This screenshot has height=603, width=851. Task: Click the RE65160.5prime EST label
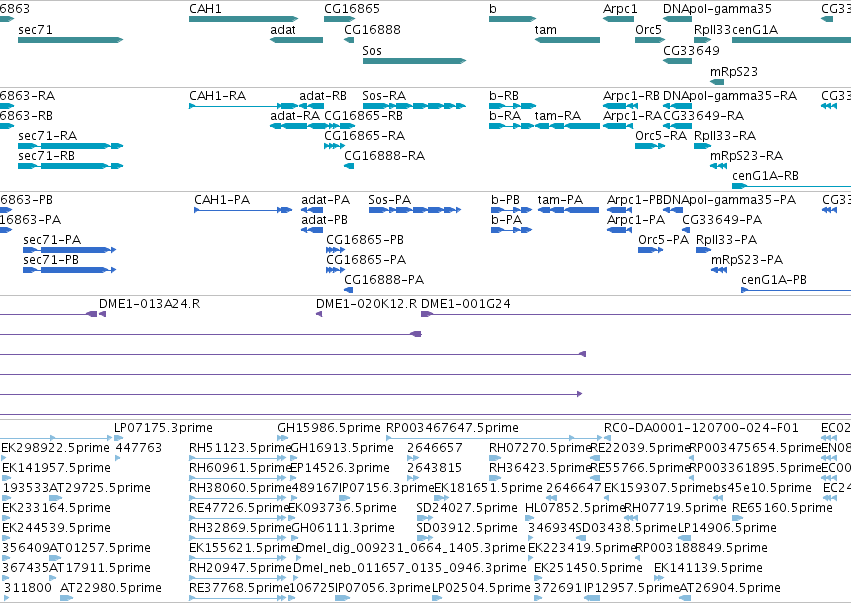pos(782,508)
